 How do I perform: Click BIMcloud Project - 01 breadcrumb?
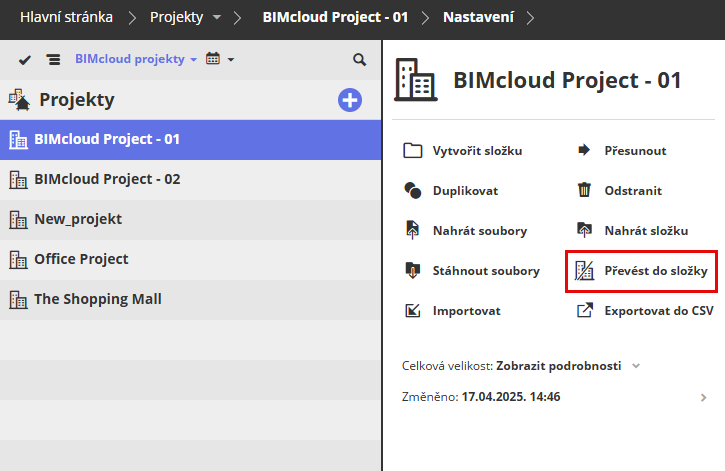335,18
